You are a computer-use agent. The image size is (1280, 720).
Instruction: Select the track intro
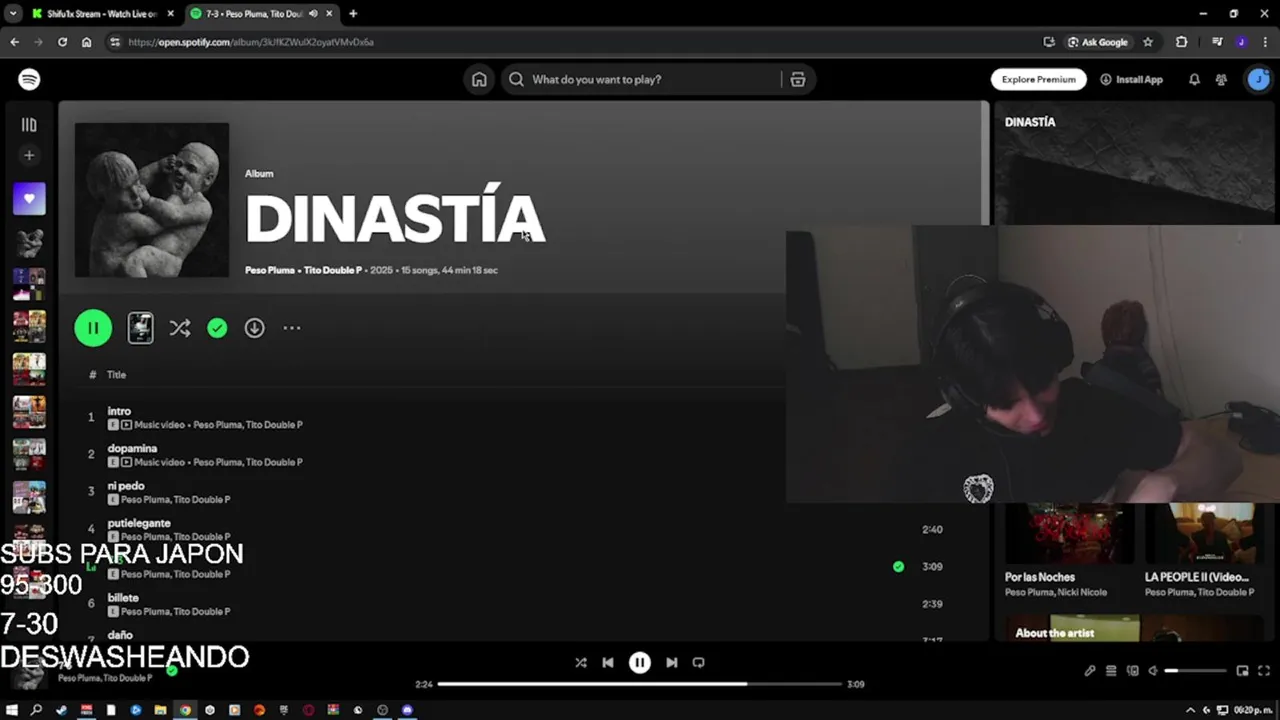tap(119, 411)
